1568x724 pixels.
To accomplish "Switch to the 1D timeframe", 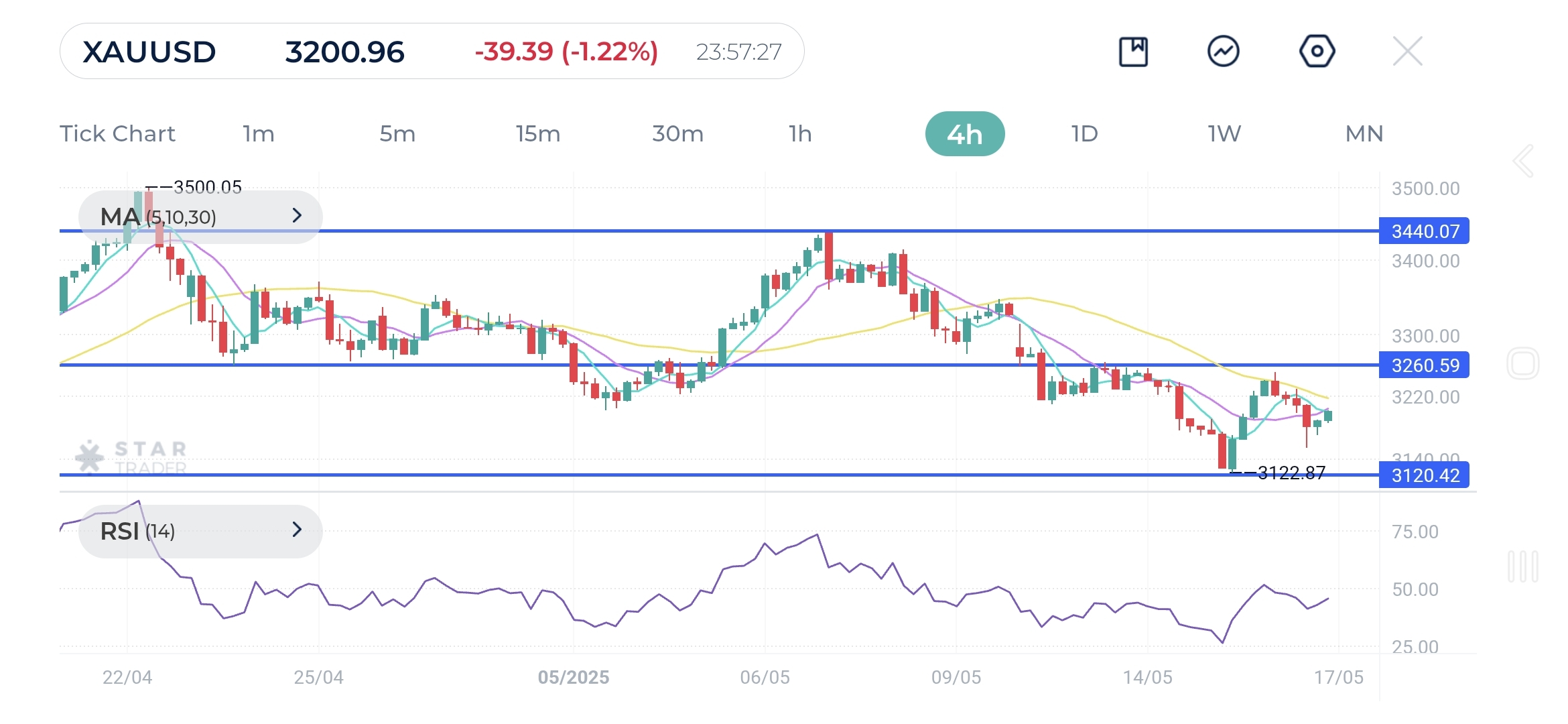I will point(1083,133).
